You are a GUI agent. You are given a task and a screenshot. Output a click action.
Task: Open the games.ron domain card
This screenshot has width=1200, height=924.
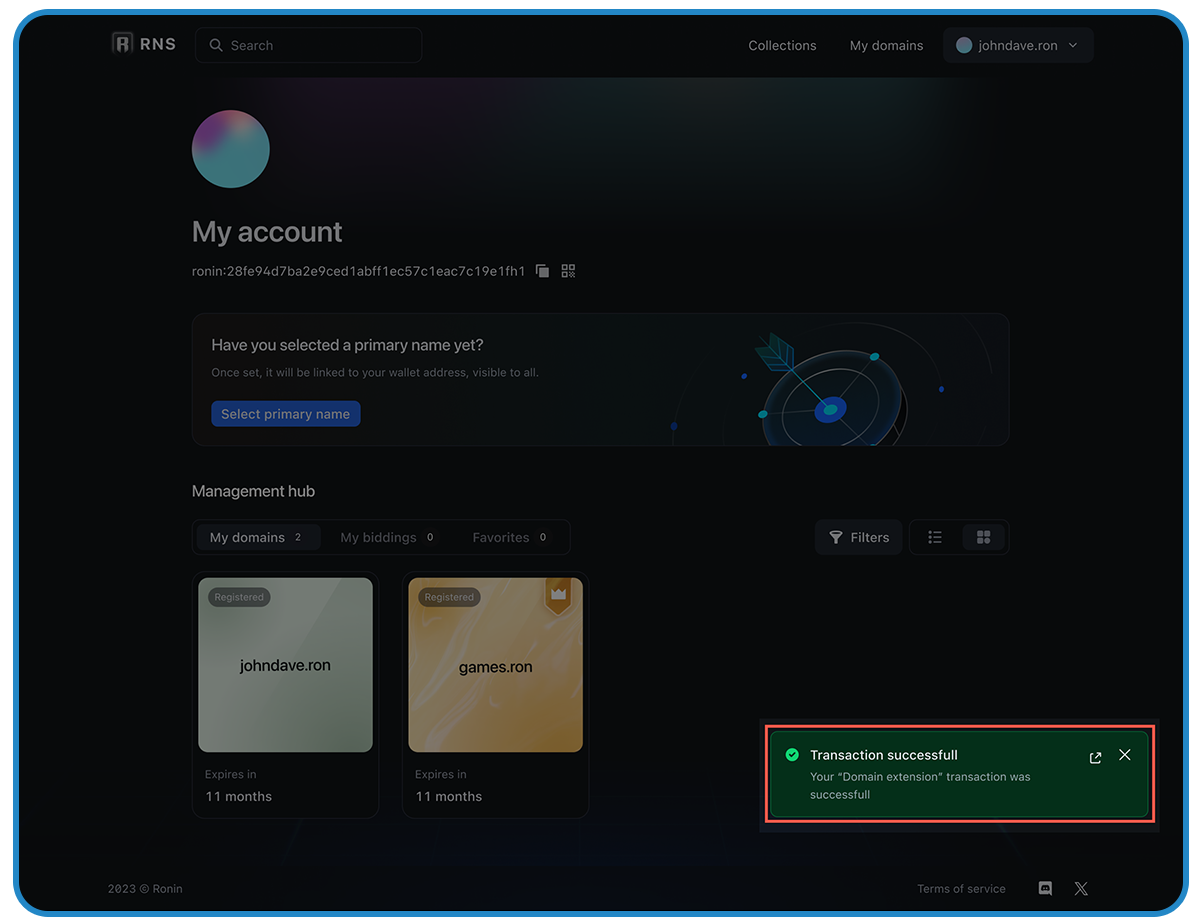pos(495,695)
